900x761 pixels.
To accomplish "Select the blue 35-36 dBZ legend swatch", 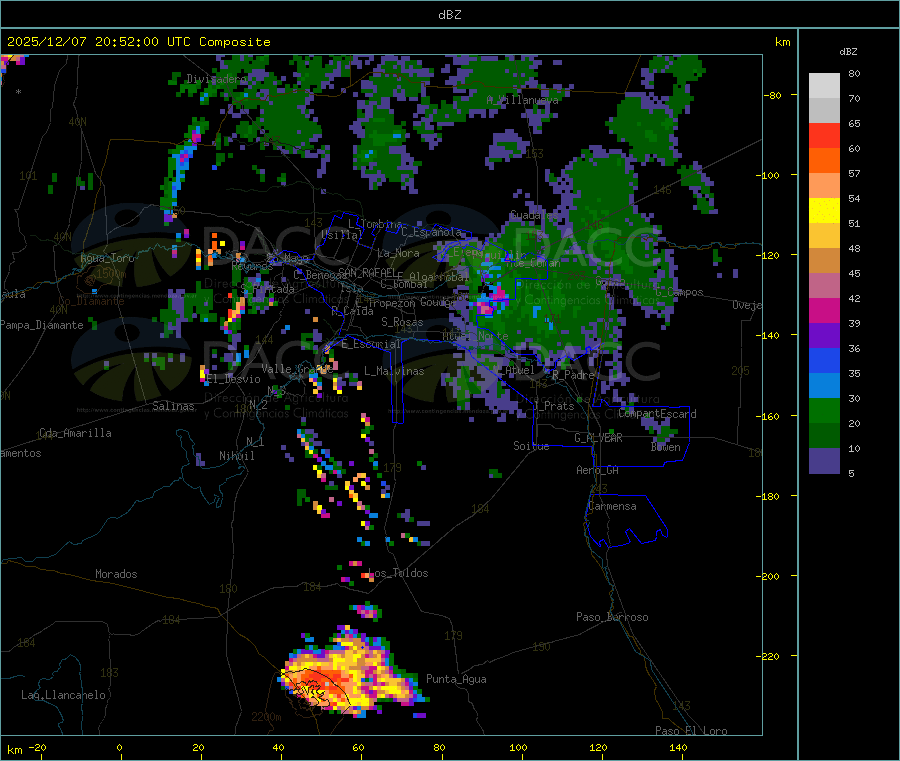I will click(824, 360).
